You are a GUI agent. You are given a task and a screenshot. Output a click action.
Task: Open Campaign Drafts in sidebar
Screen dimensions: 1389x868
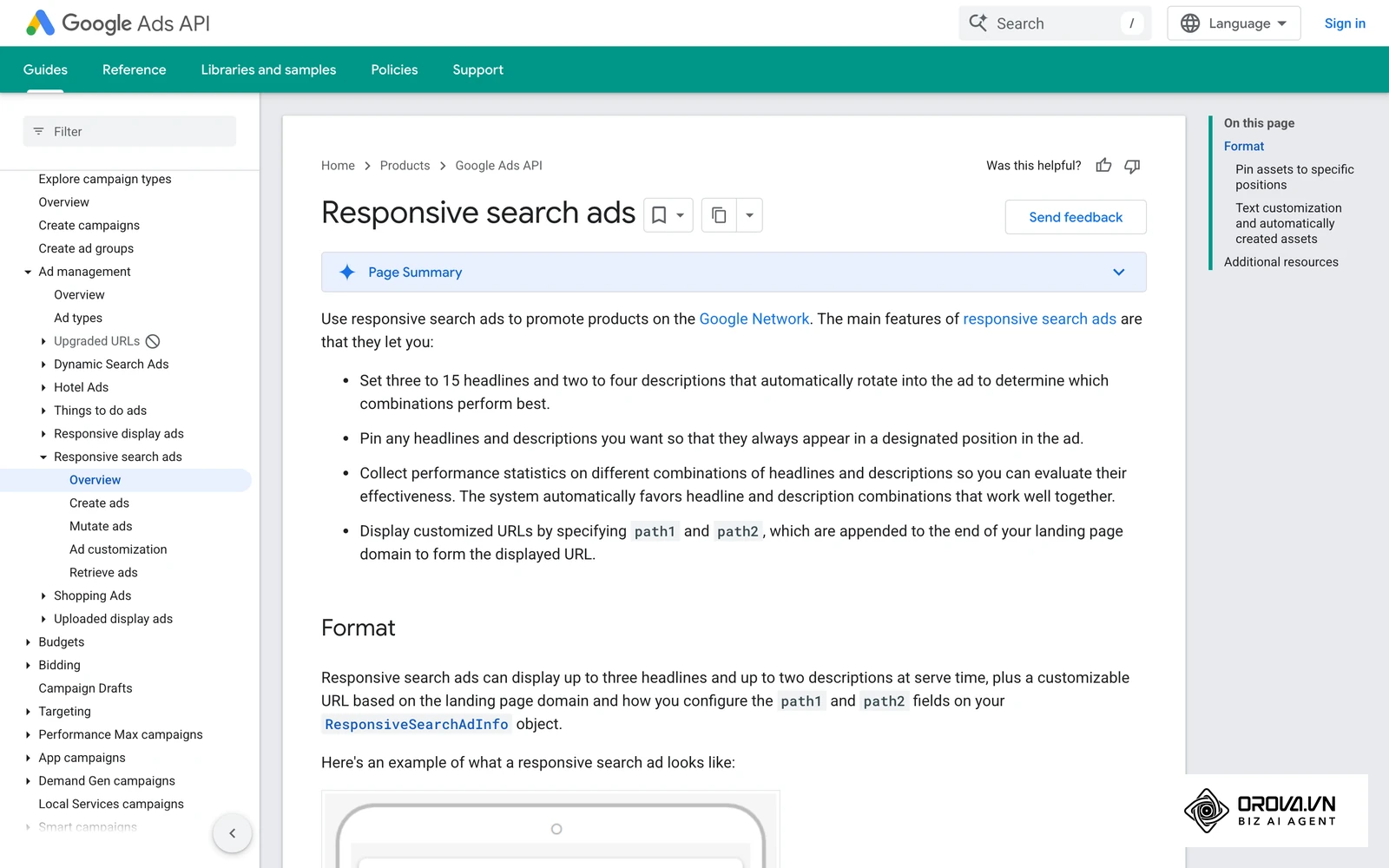85,688
